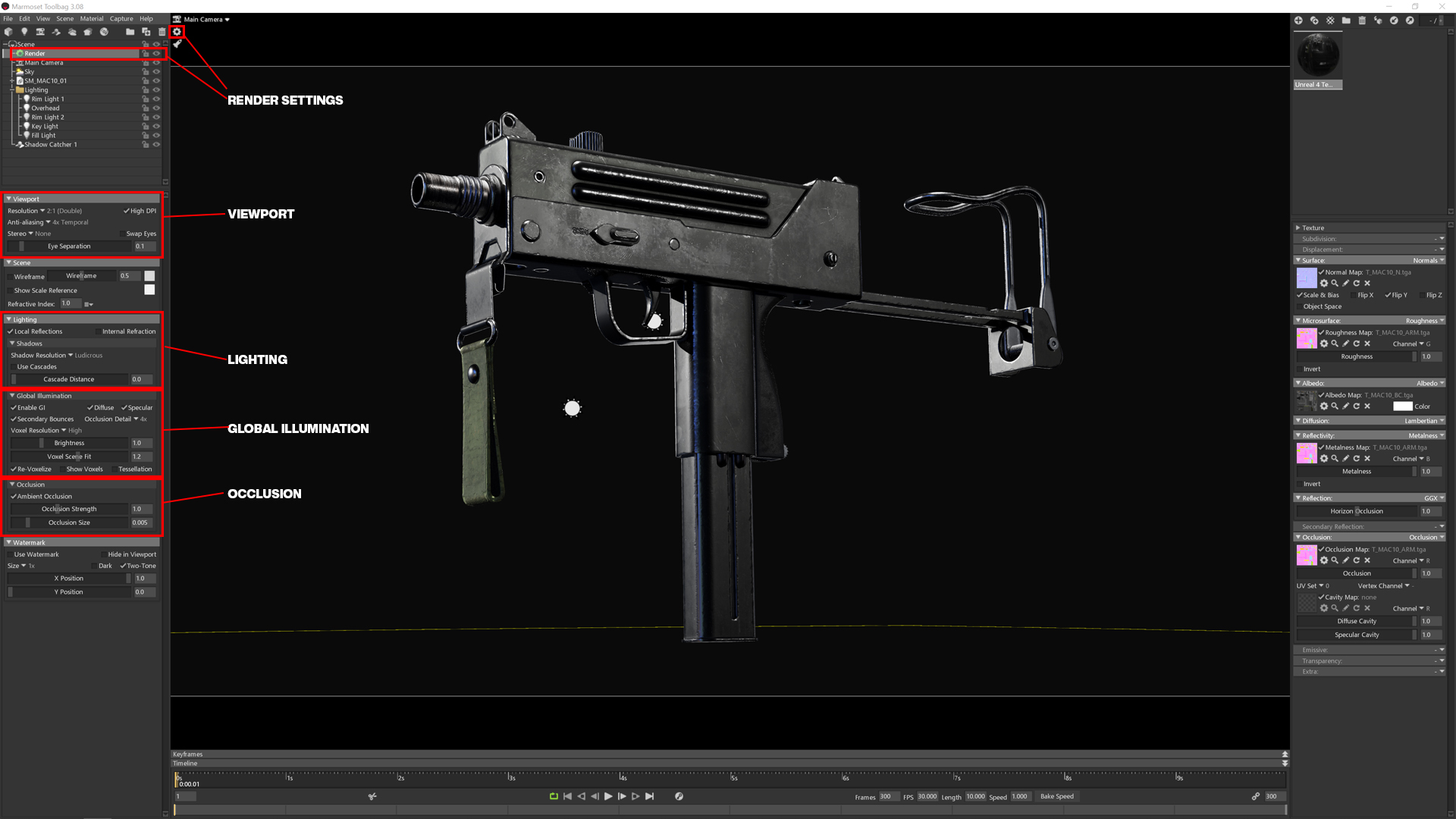
Task: Open the View menu
Action: click(x=43, y=19)
